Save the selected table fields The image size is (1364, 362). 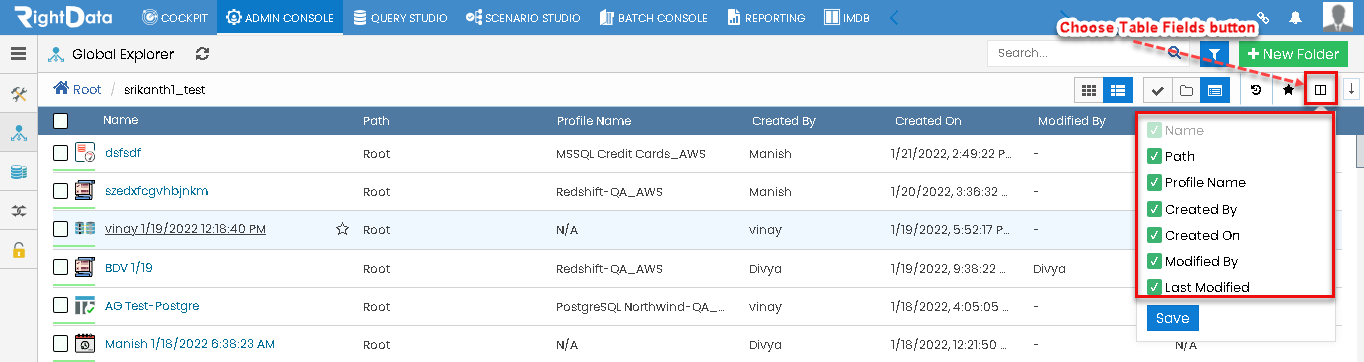(x=1172, y=318)
